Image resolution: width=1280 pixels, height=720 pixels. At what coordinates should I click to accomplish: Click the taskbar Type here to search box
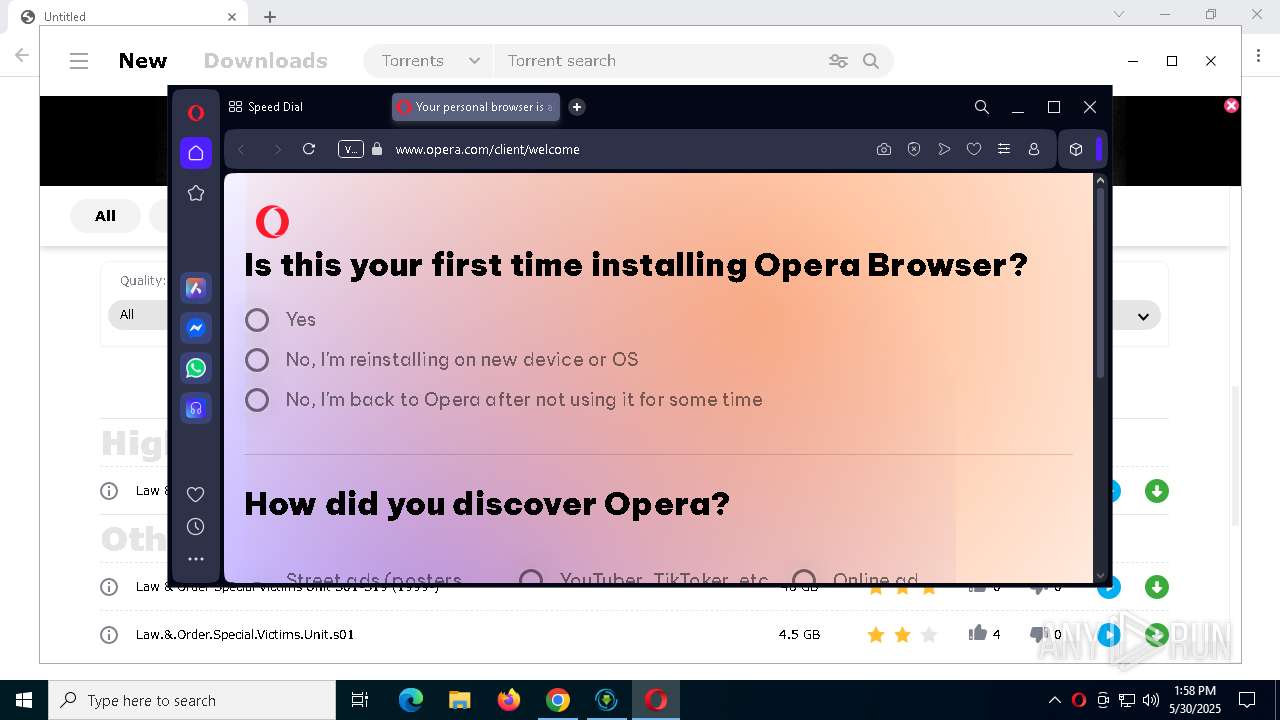[192, 700]
